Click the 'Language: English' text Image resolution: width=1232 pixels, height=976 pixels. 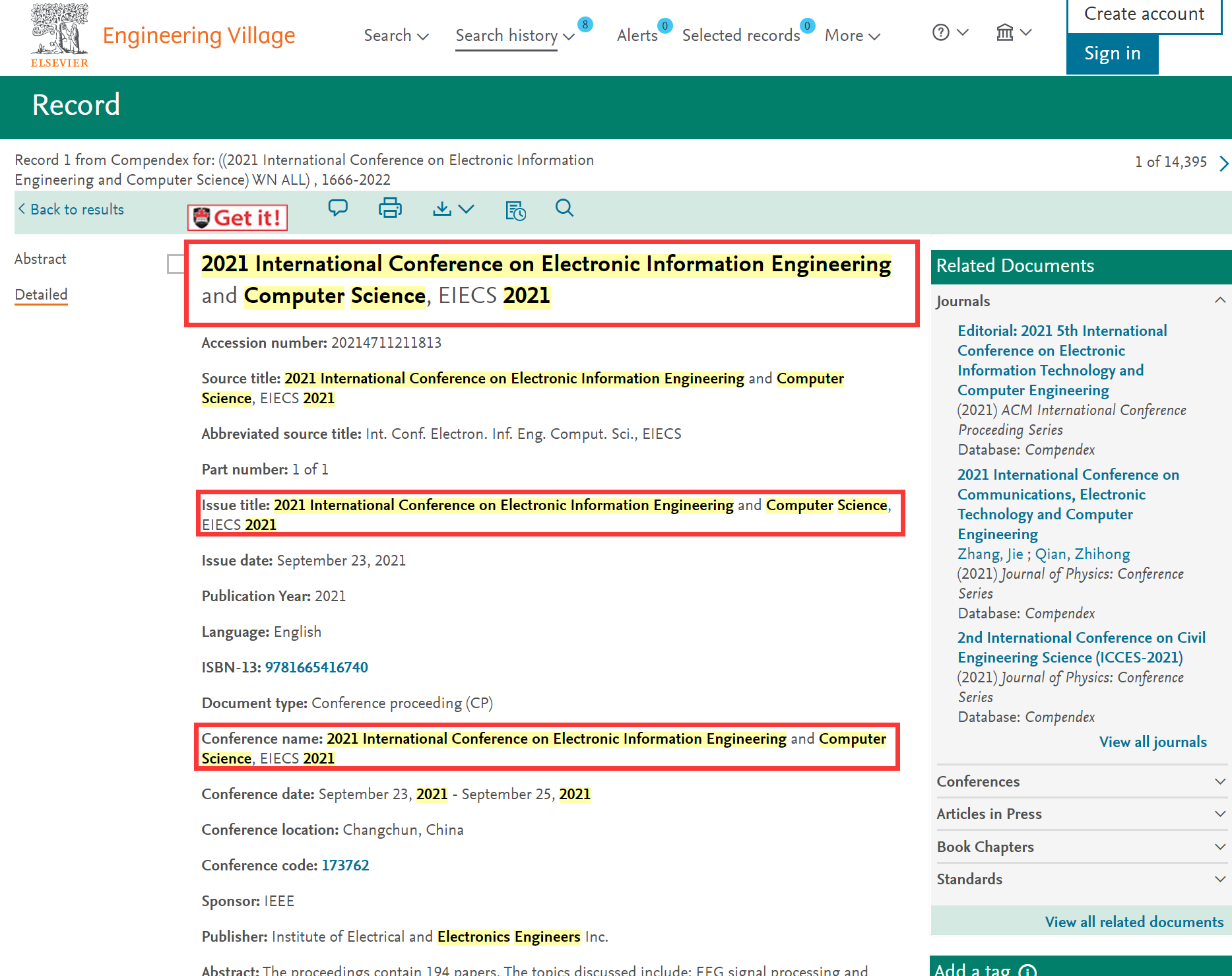[261, 632]
